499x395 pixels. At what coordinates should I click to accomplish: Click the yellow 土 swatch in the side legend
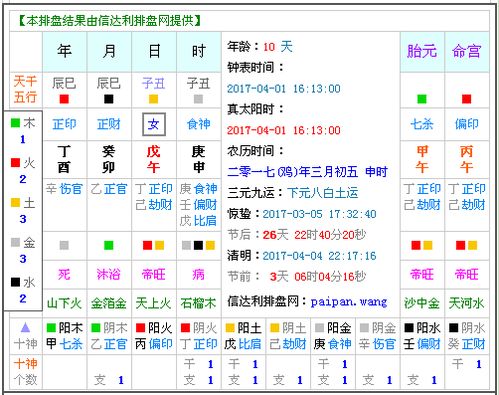click(x=15, y=202)
